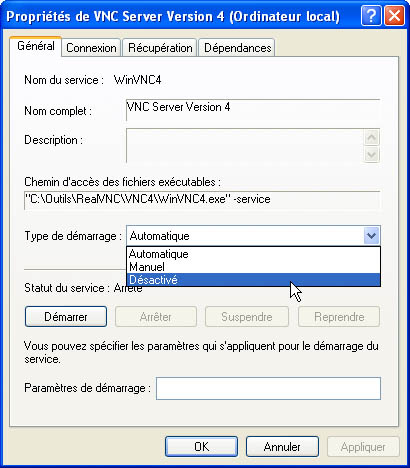Viewport: 410px width, 468px height.
Task: Click the Type de démarrage combo box
Action: coord(253,236)
